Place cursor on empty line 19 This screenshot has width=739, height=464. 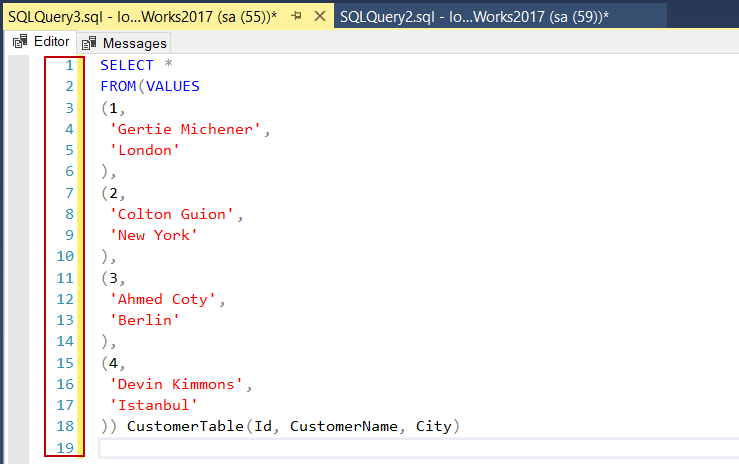[419, 448]
